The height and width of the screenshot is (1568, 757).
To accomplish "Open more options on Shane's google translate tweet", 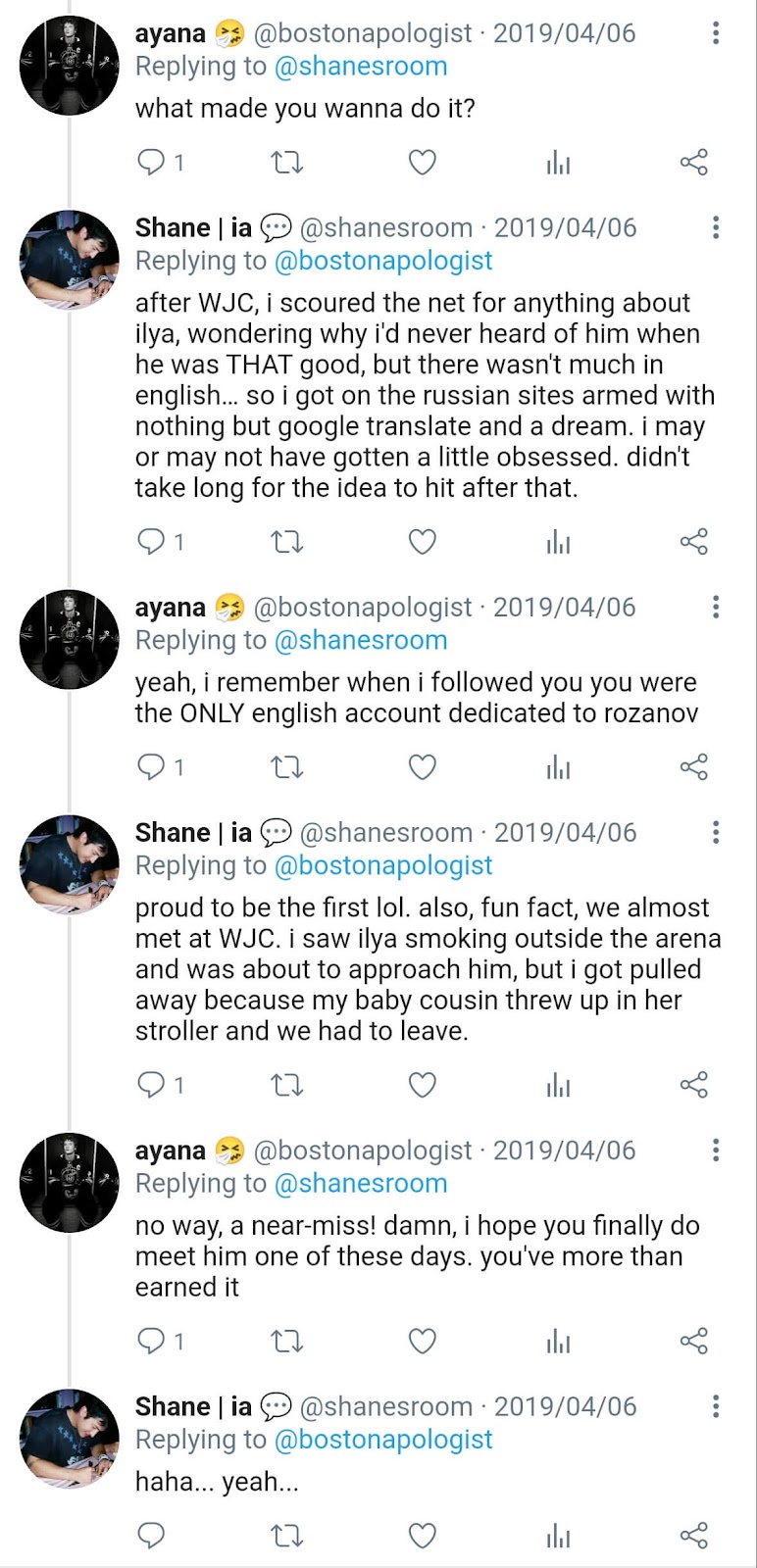I will 716,228.
